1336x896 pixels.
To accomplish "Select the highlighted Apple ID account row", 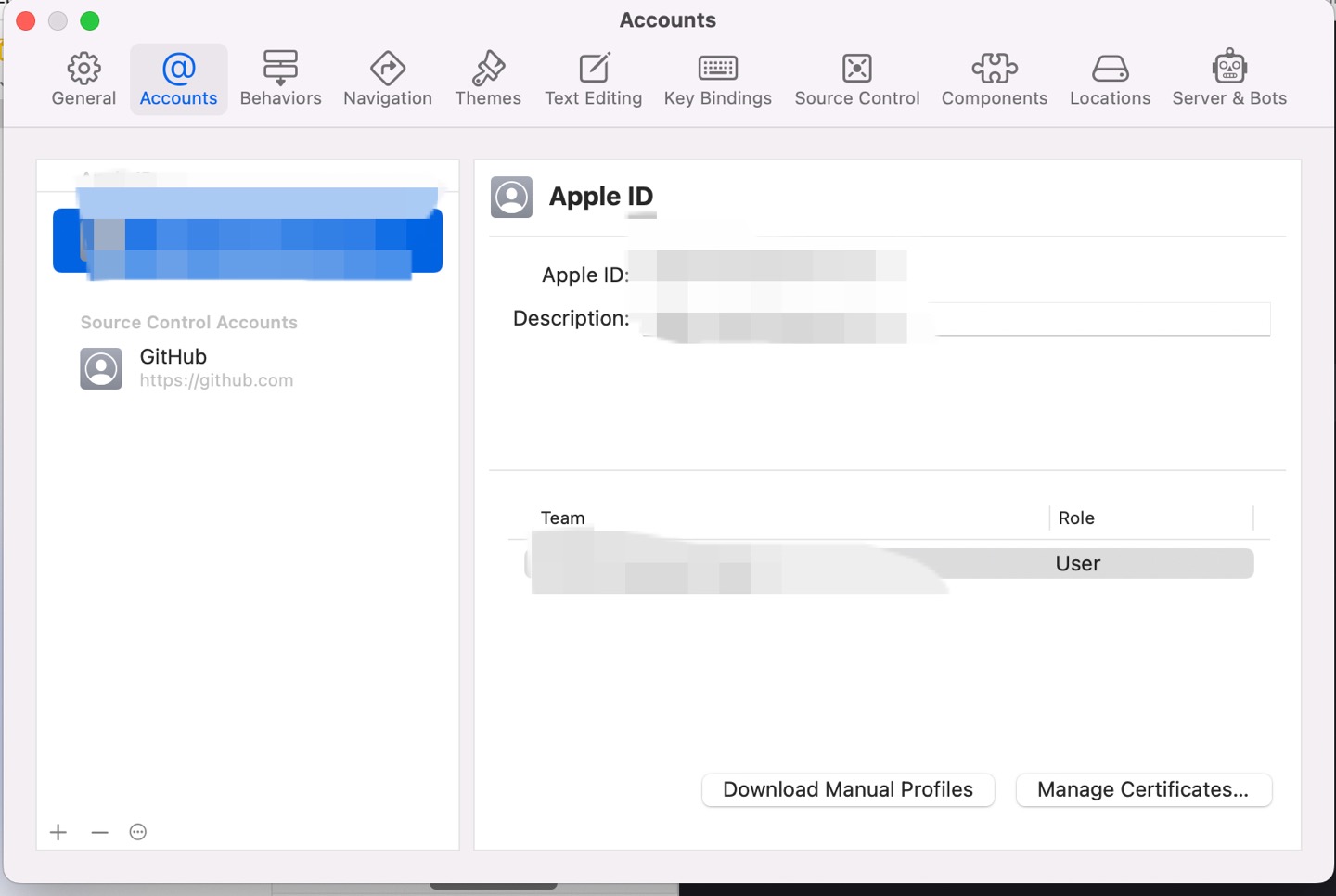I will tap(248, 240).
